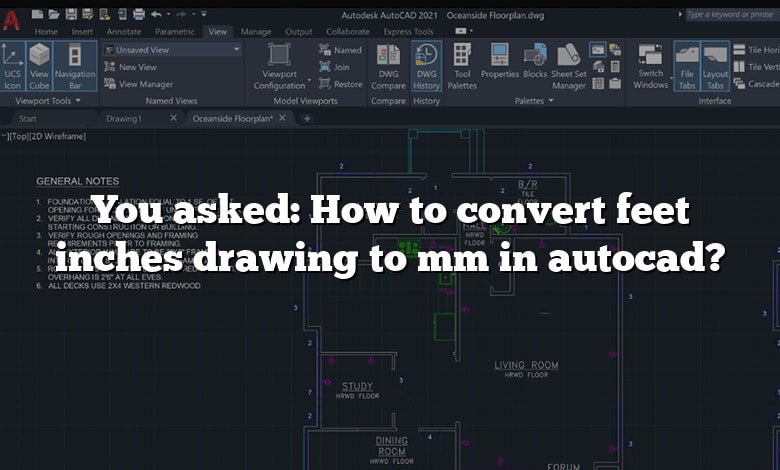This screenshot has height=470, width=780.
Task: Click the Open file folder icon
Action: click(54, 14)
